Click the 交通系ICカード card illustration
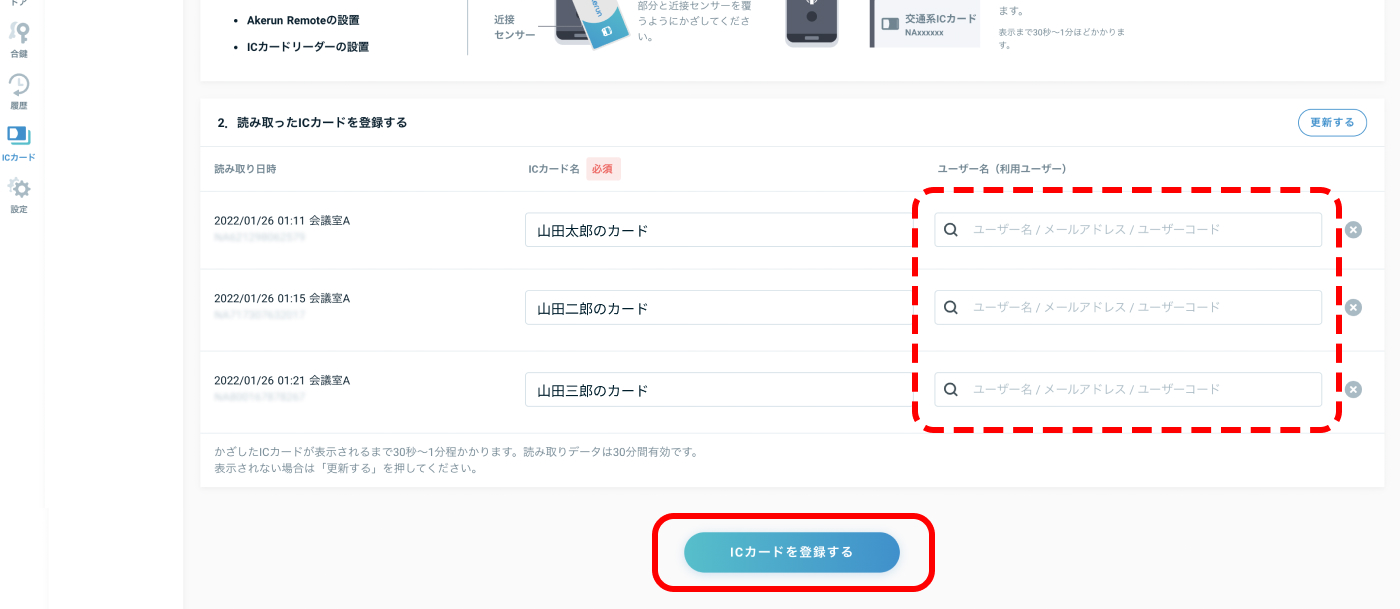 click(925, 24)
